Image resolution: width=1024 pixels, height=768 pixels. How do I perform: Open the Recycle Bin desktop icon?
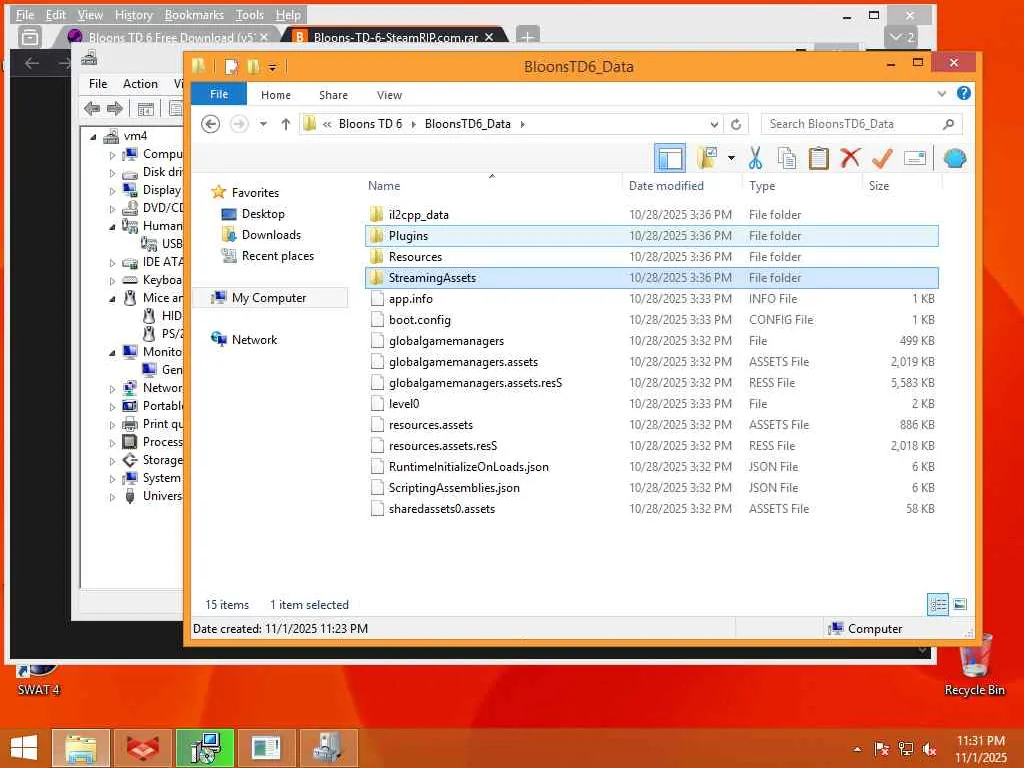[974, 665]
